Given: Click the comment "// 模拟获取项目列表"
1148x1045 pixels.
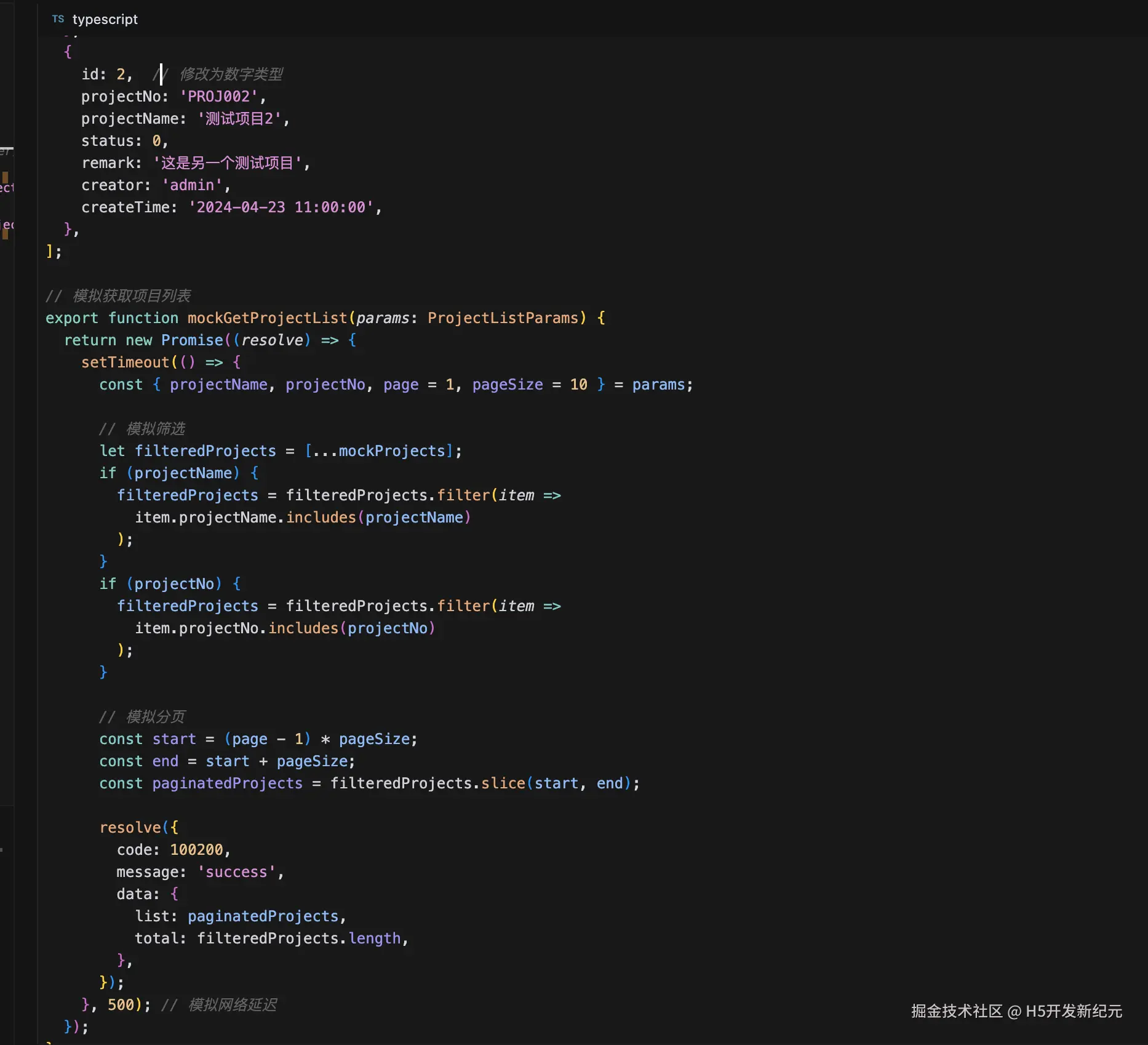Looking at the screenshot, I should click(118, 296).
